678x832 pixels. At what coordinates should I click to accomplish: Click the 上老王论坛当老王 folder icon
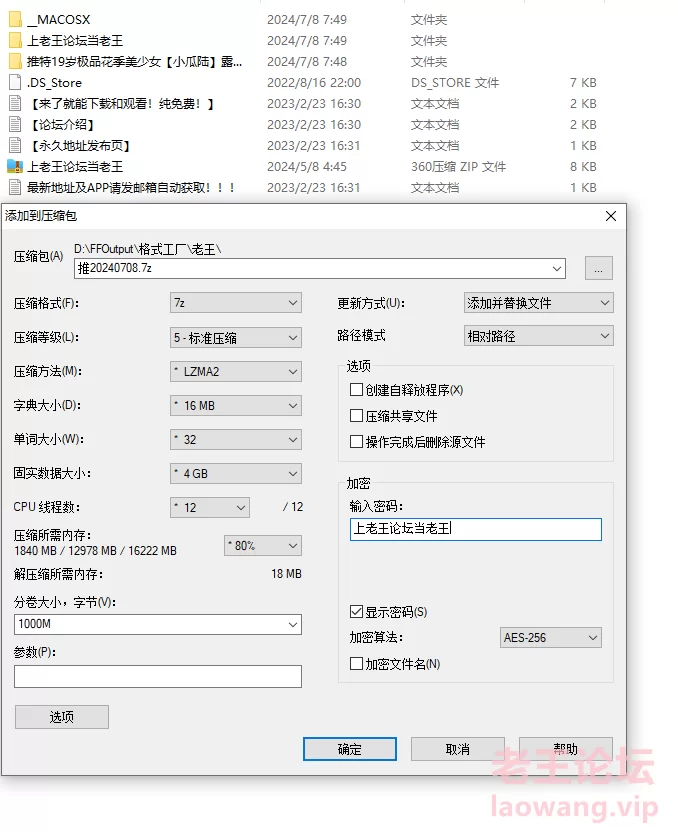pyautogui.click(x=15, y=40)
